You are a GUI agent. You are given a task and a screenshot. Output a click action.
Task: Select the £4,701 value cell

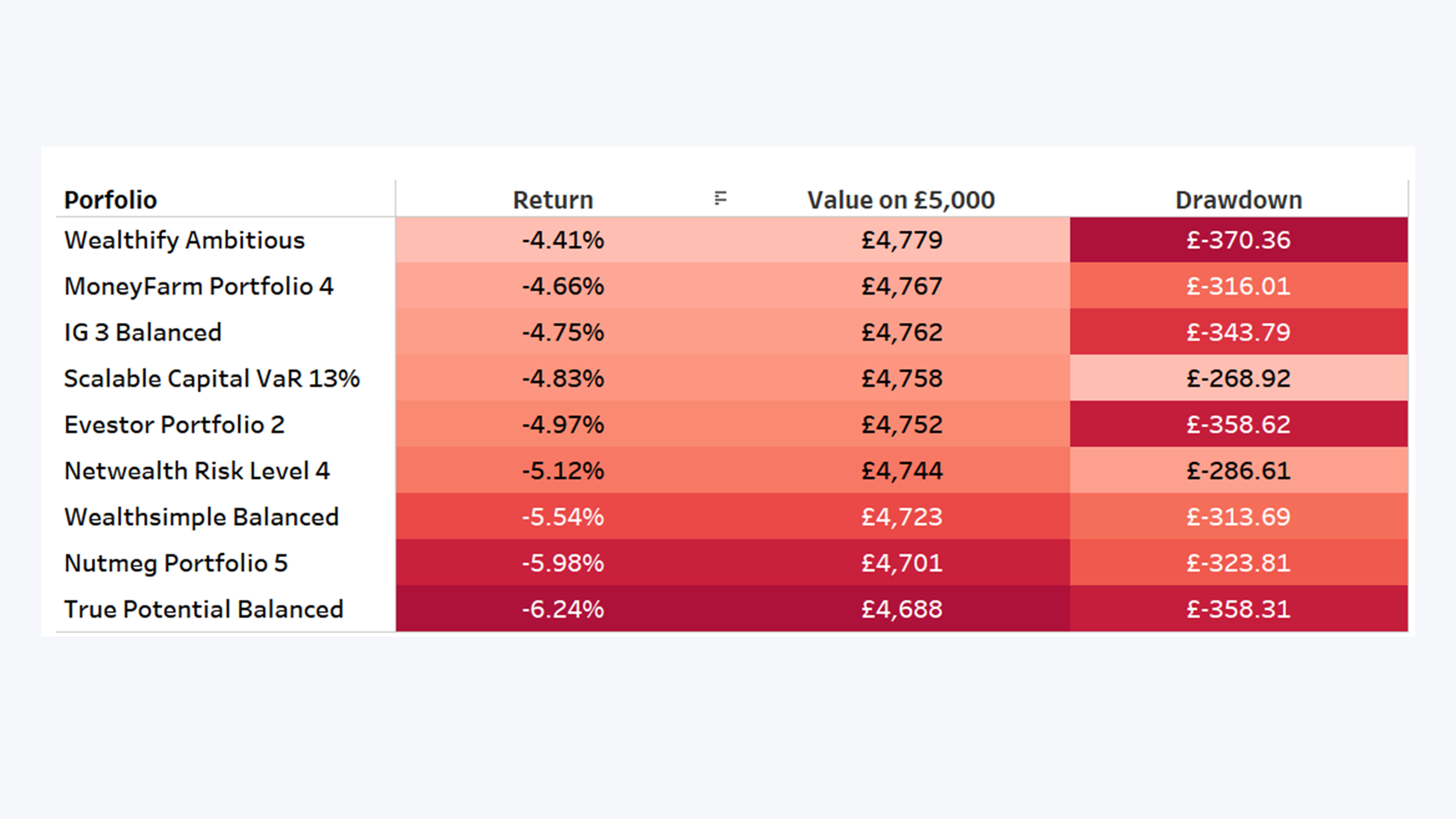coord(902,562)
